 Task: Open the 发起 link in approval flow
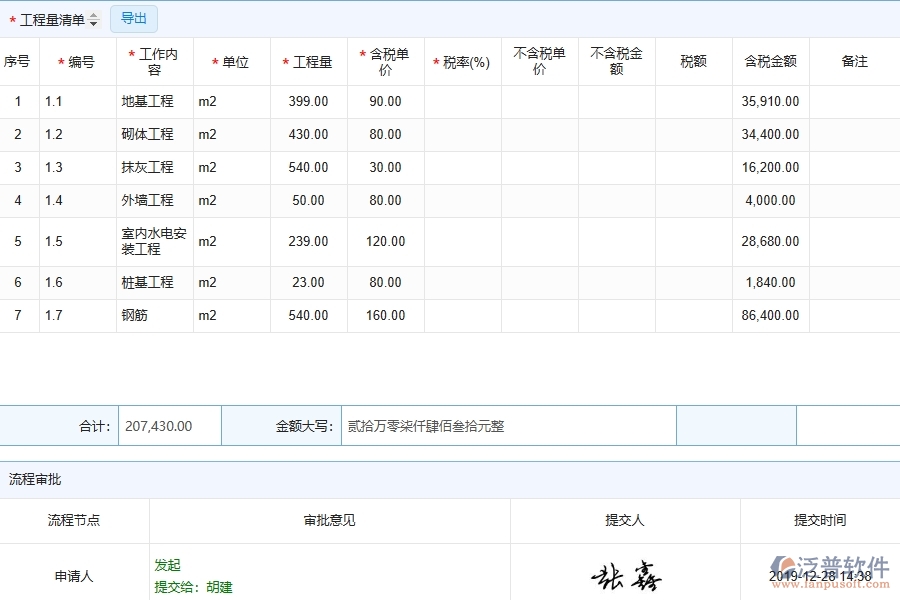pyautogui.click(x=168, y=565)
